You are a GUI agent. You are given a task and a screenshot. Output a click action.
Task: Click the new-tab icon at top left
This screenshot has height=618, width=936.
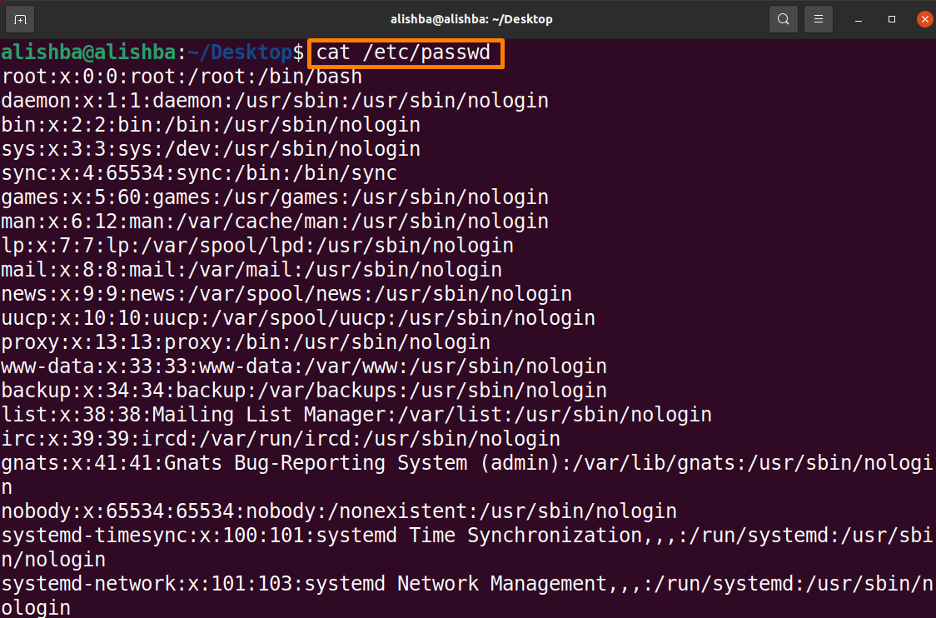(x=22, y=18)
